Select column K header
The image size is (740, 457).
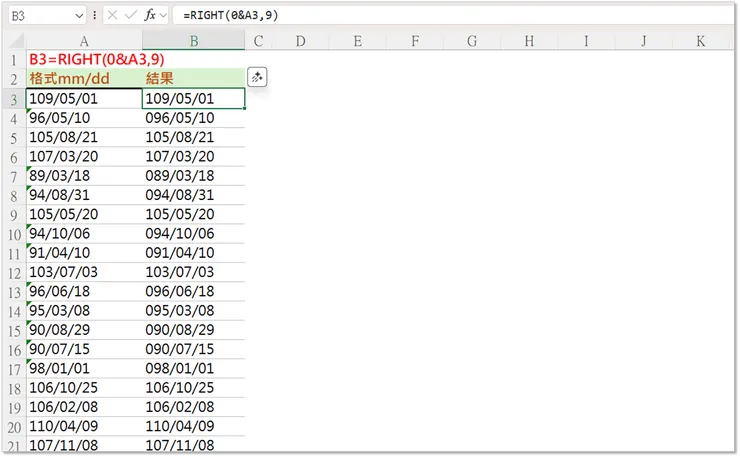(700, 41)
